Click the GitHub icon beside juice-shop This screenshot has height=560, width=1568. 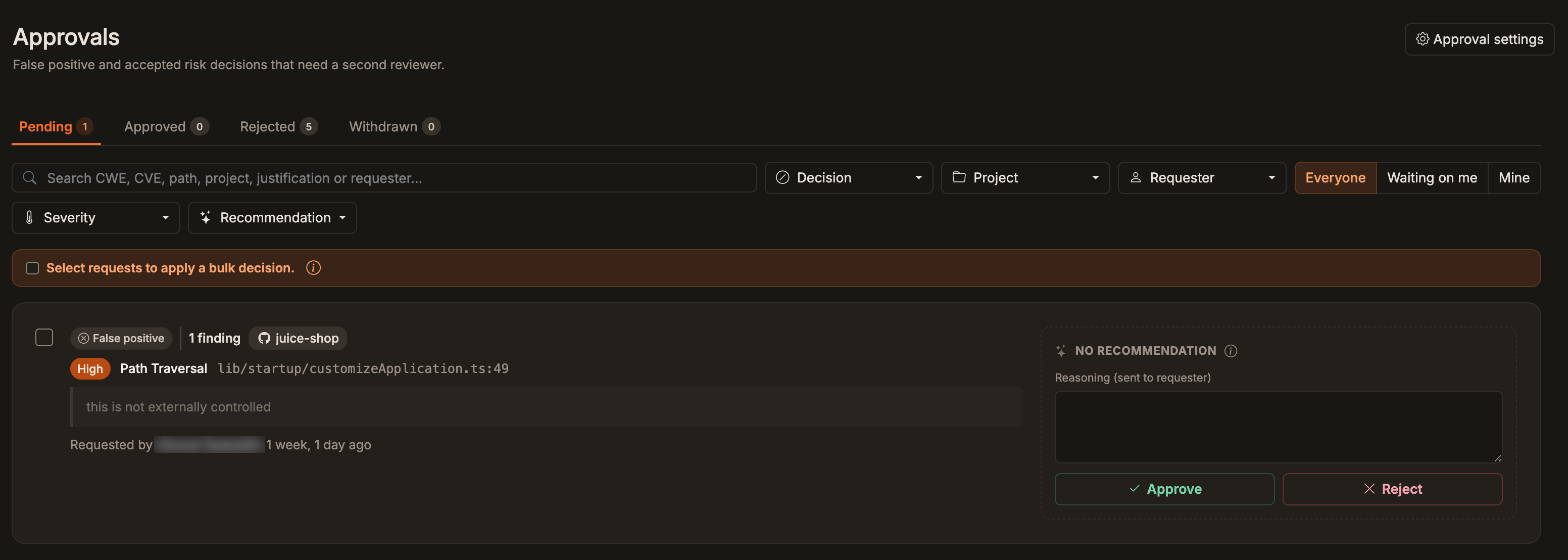[x=264, y=338]
